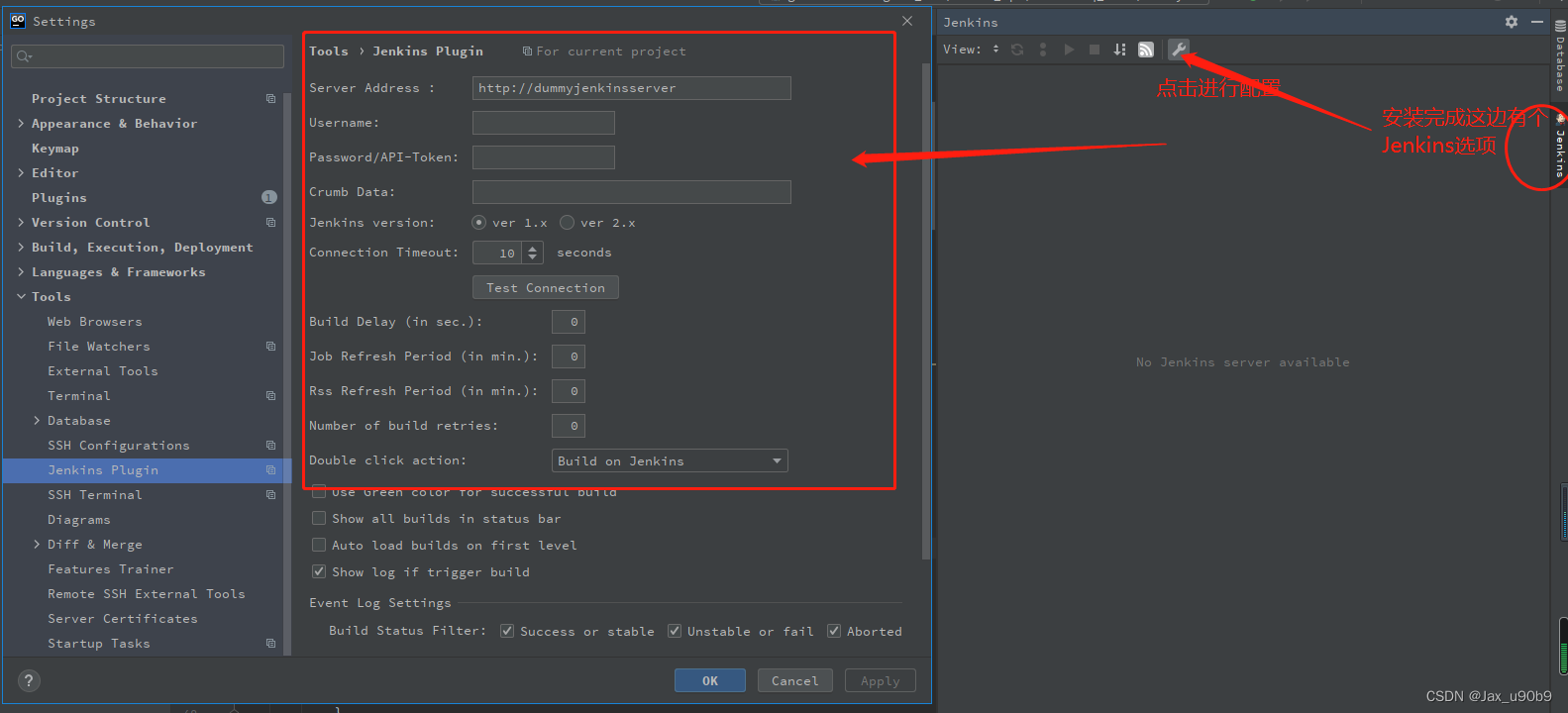
Task: Click the sort builds icon in Jenkins toolbar
Action: pos(1119,50)
